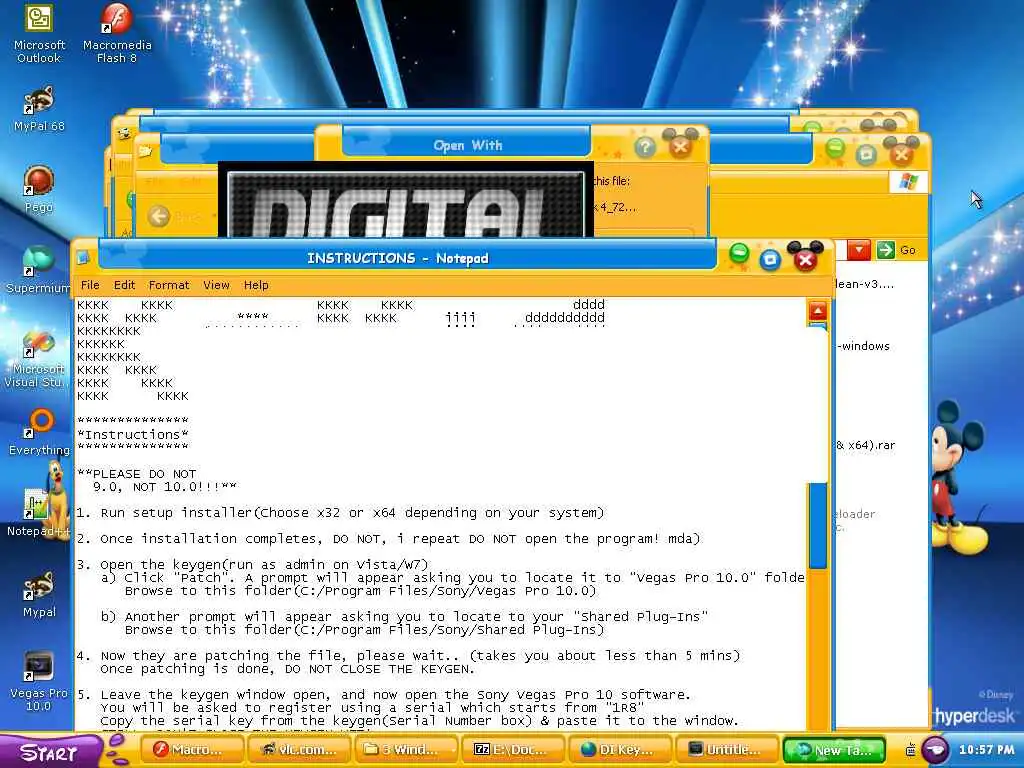Viewport: 1024px width, 768px height.
Task: Launch Notepad++ desktop icon
Action: click(x=37, y=513)
